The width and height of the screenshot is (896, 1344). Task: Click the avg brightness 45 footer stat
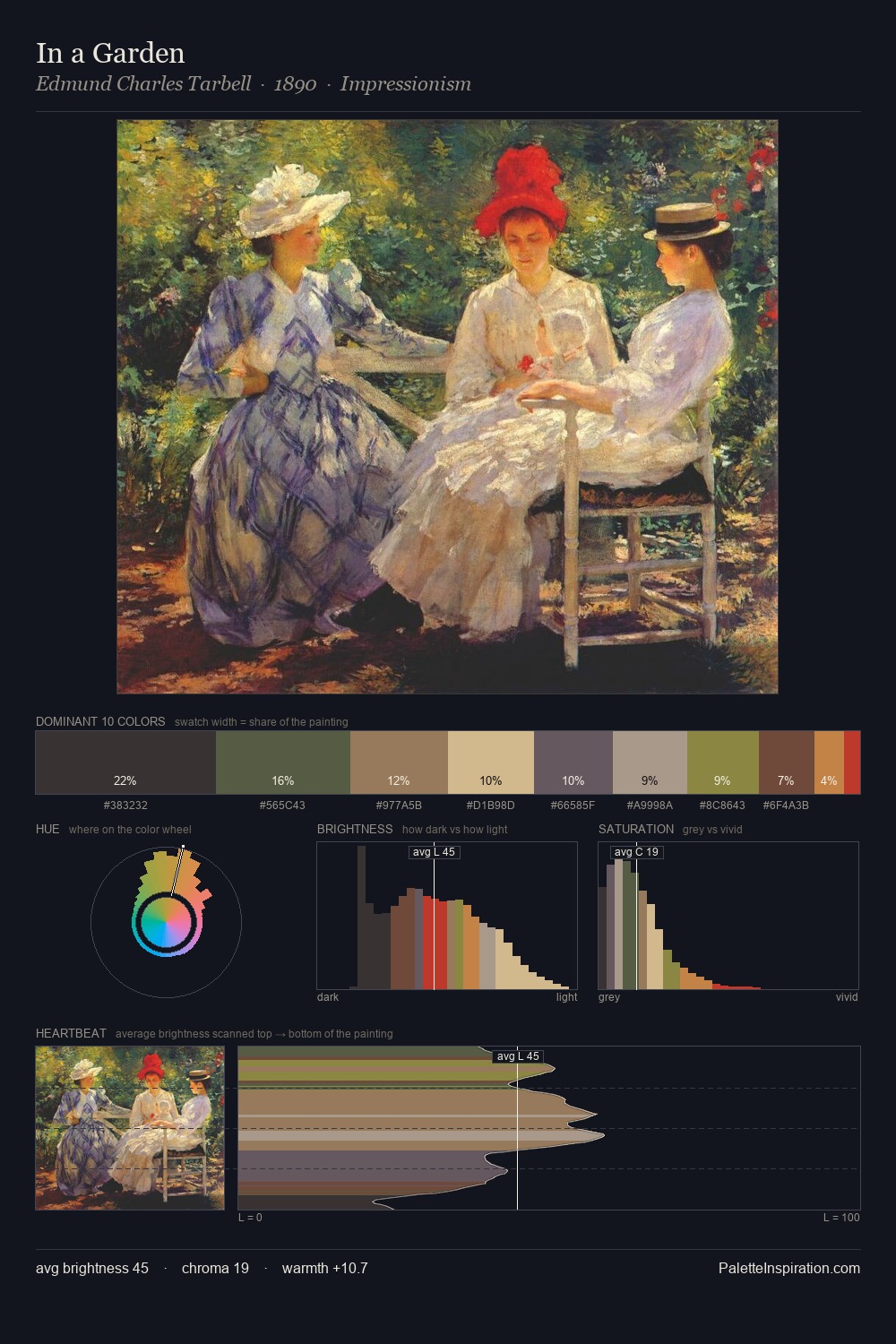coord(92,1268)
